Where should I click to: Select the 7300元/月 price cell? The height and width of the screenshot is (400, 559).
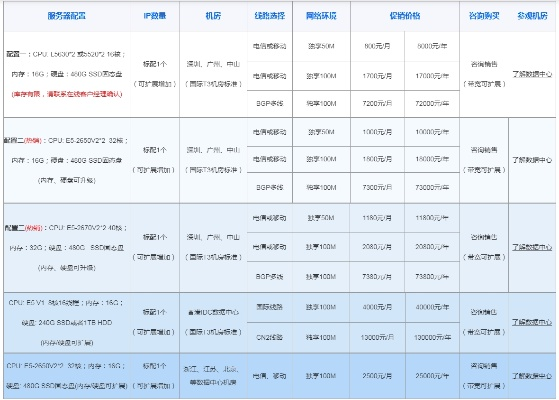377,187
